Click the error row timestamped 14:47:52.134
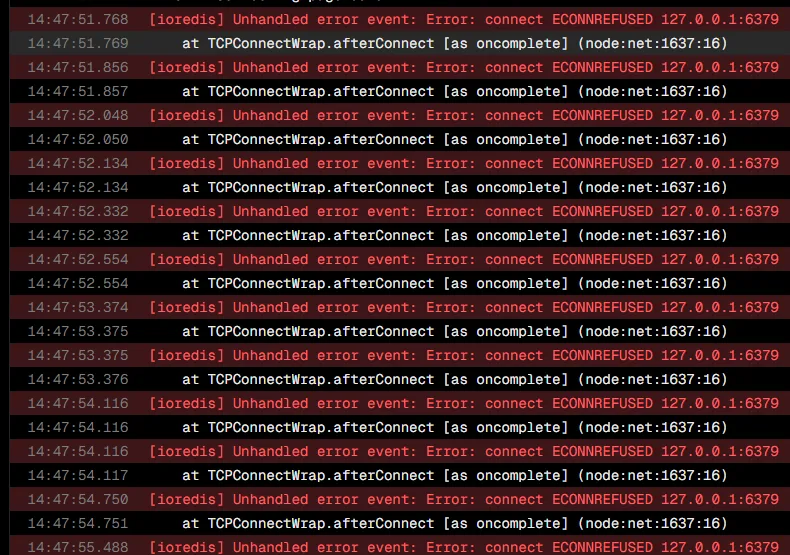Image resolution: width=790 pixels, height=555 pixels. (400, 164)
